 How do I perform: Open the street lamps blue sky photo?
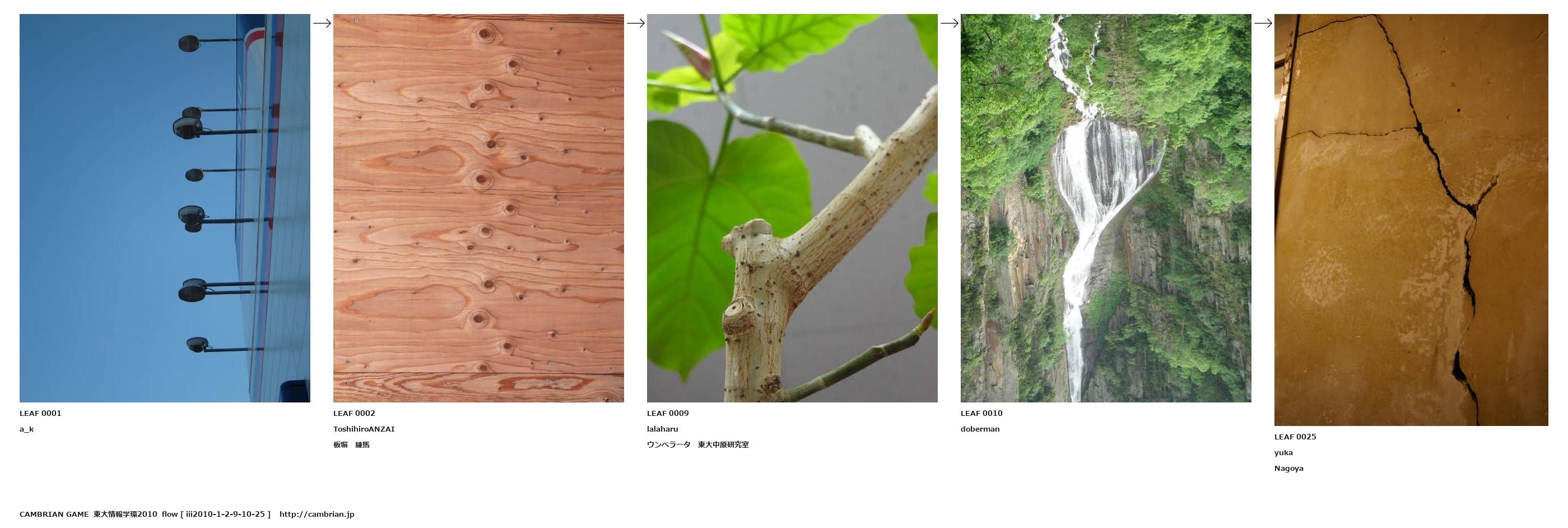165,209
